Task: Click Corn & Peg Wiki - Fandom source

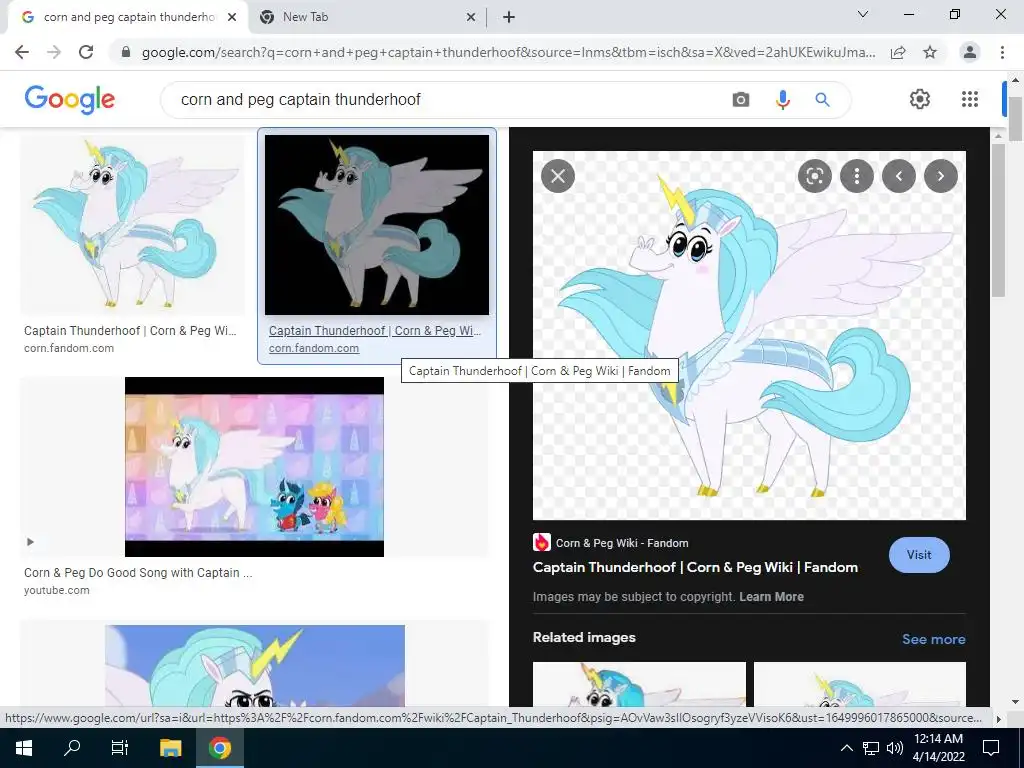Action: click(x=611, y=543)
